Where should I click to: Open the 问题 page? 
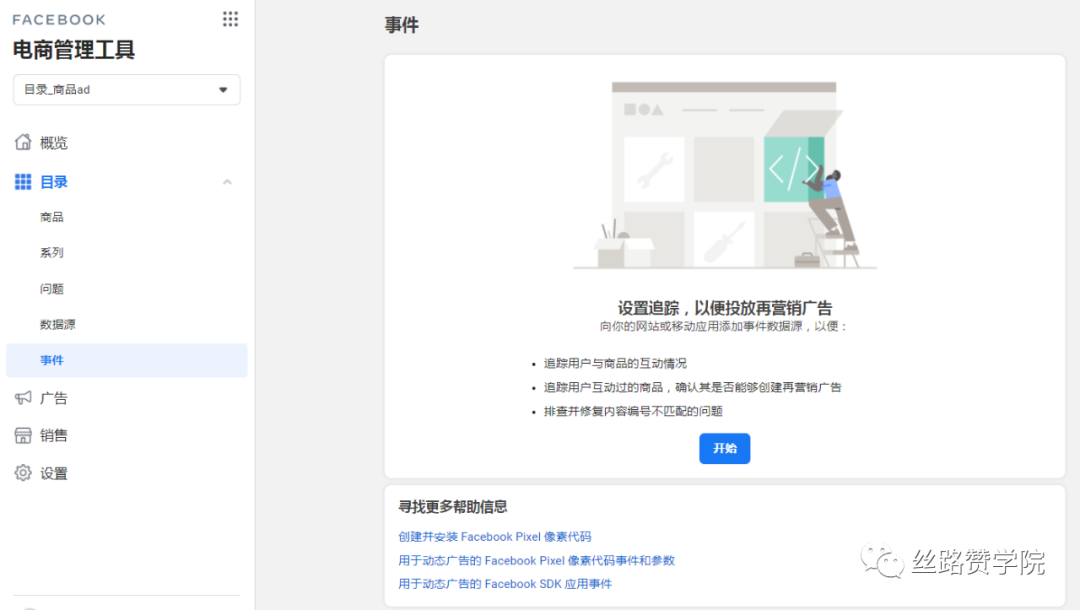click(x=52, y=288)
